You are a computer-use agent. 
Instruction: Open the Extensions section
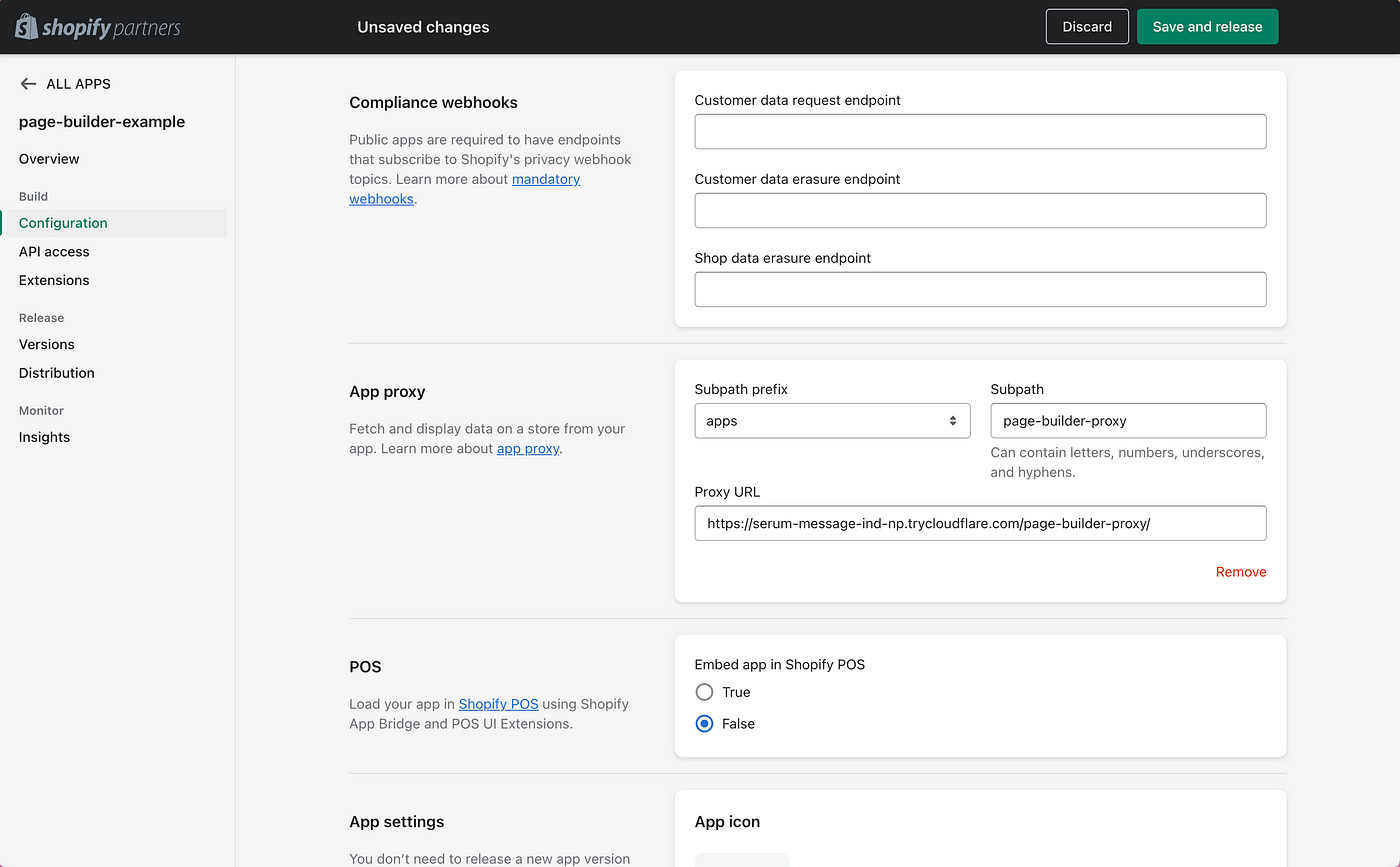54,280
